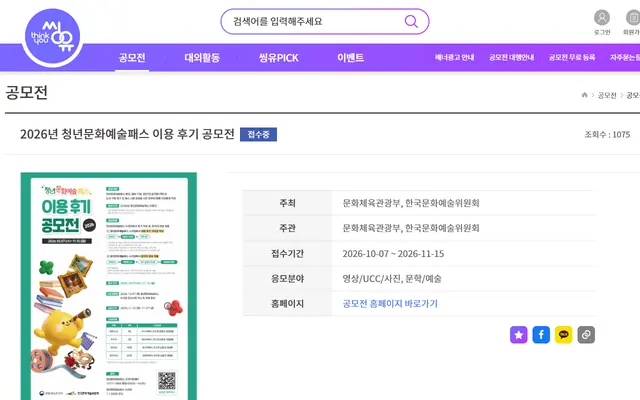Share via the KakaoTalk icon
The width and height of the screenshot is (640, 400).
(x=563, y=335)
